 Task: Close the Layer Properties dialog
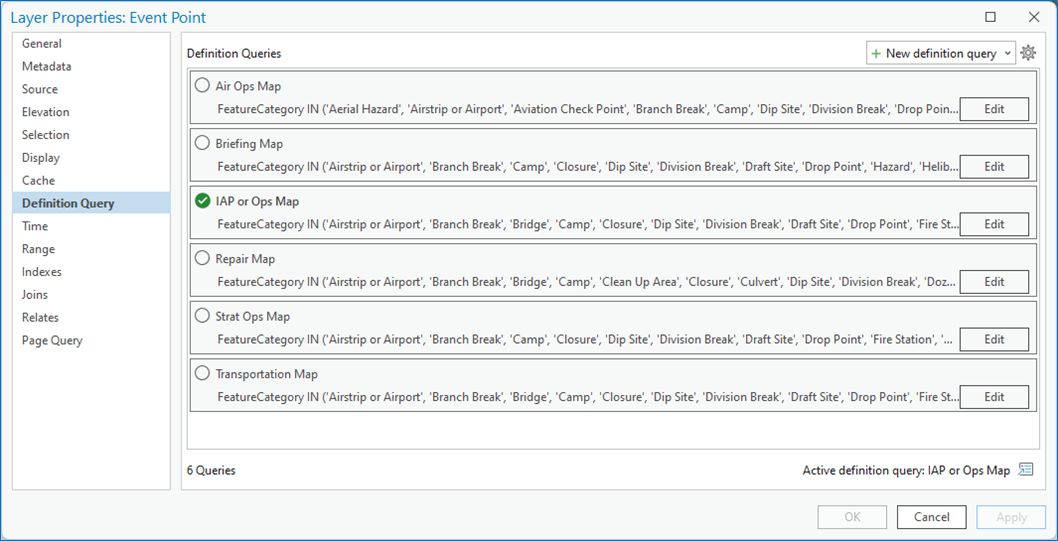[1034, 17]
